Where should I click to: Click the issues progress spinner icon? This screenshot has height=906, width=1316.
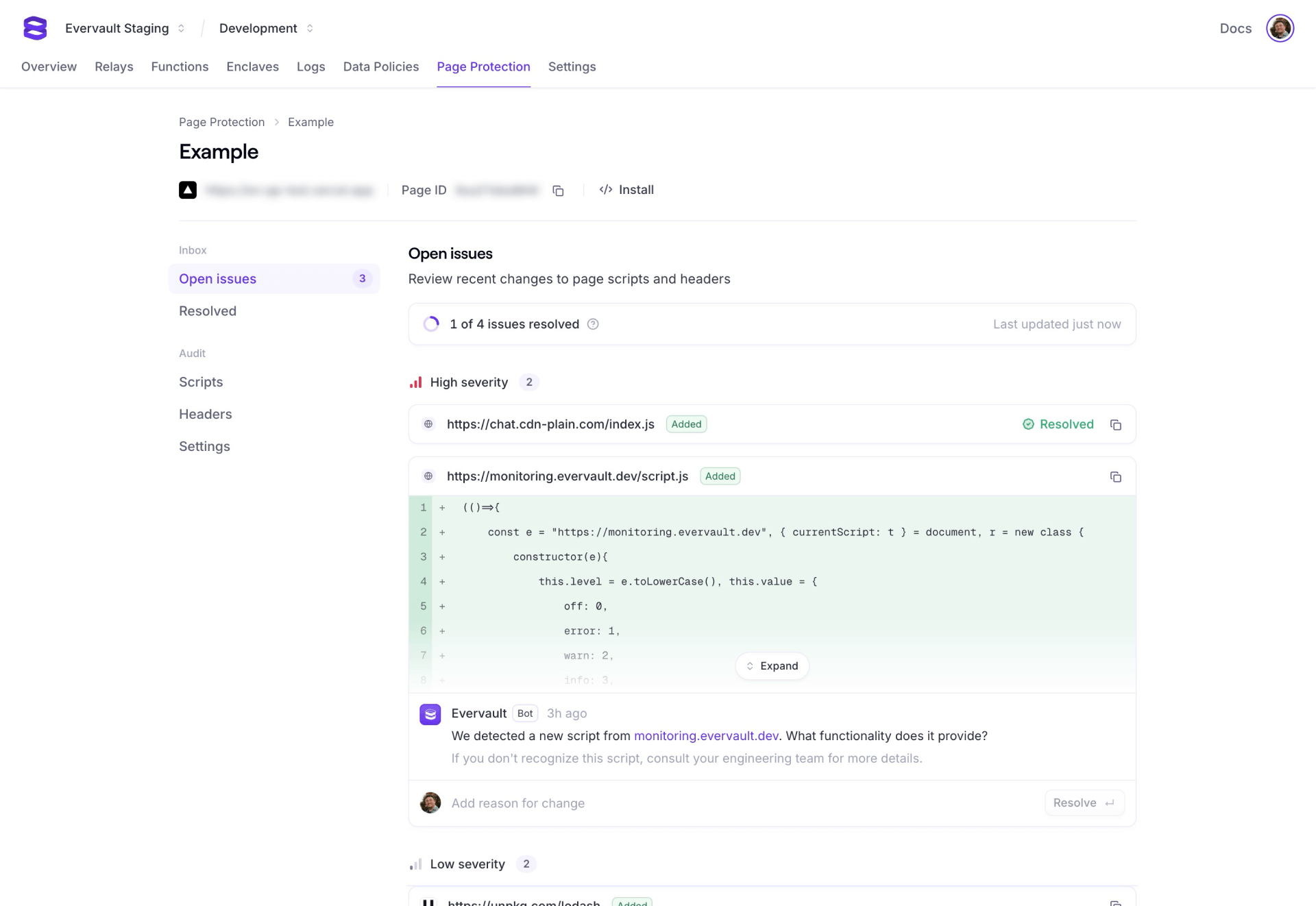pos(431,324)
